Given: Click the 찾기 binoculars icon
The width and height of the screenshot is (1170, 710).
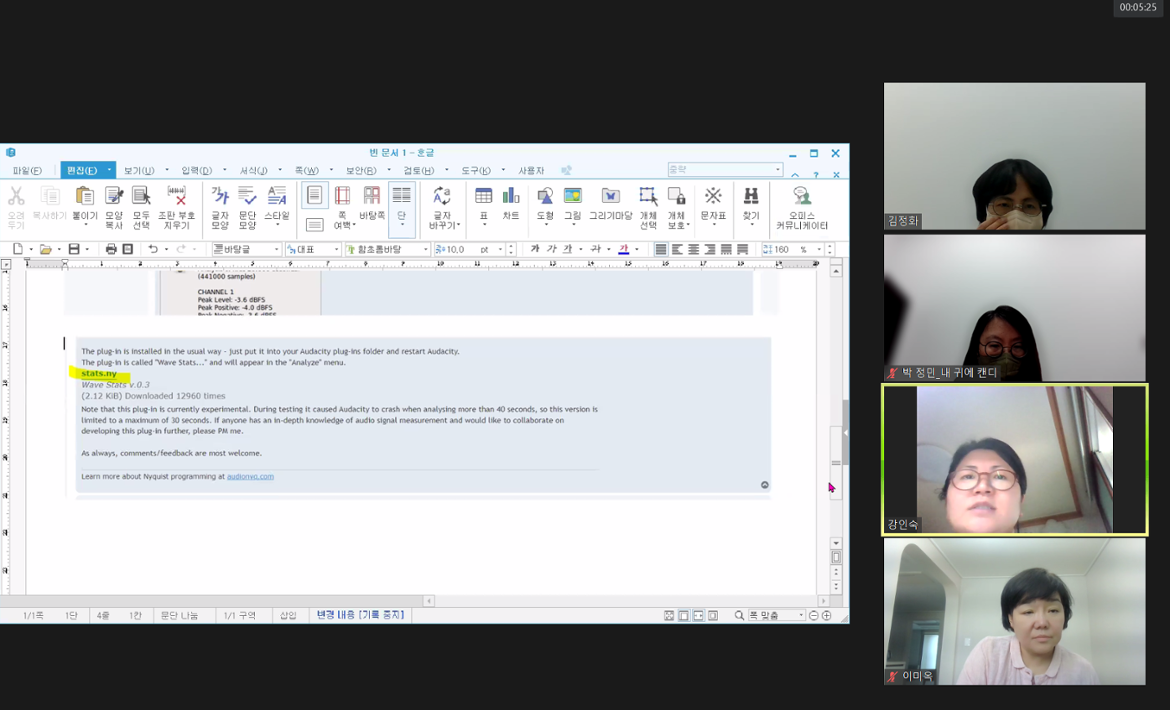Looking at the screenshot, I should [751, 203].
